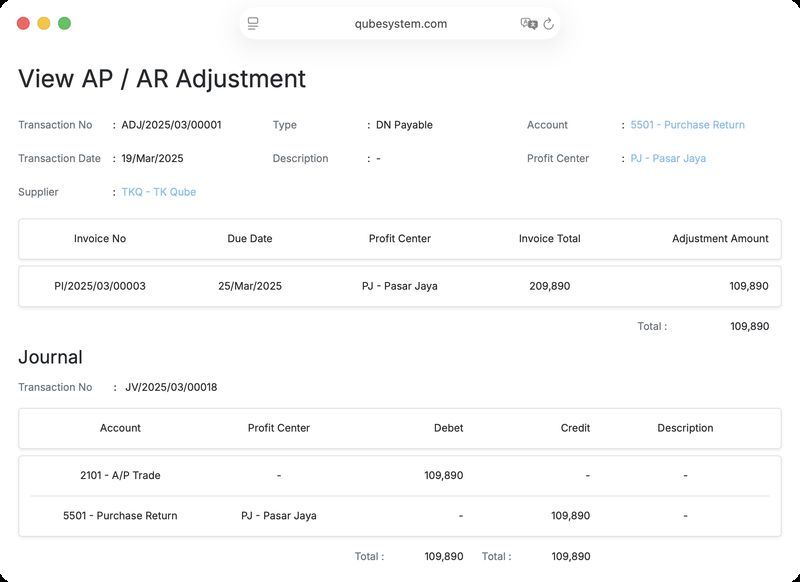Close the window with red button
800x582 pixels.
(23, 23)
